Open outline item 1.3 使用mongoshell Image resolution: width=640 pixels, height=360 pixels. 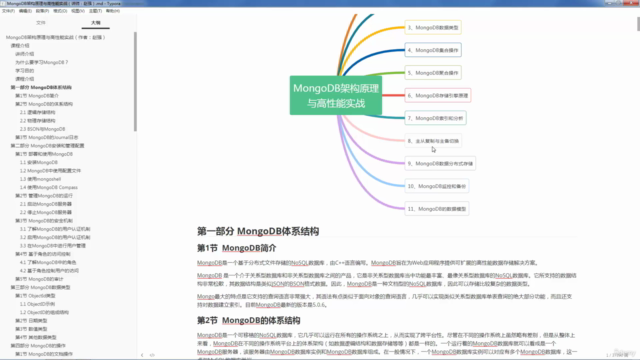pos(40,179)
